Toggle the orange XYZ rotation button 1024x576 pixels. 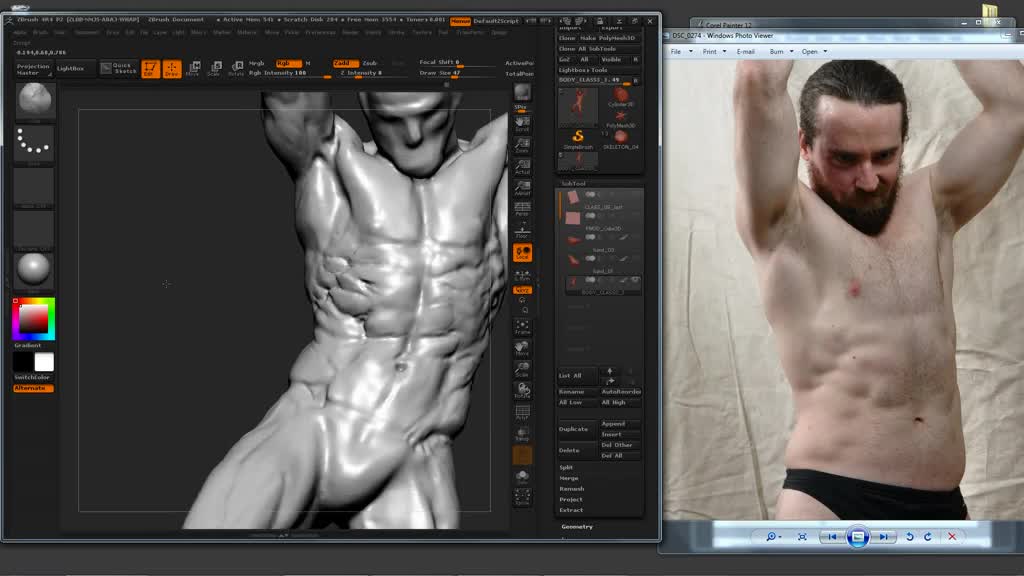(x=522, y=290)
